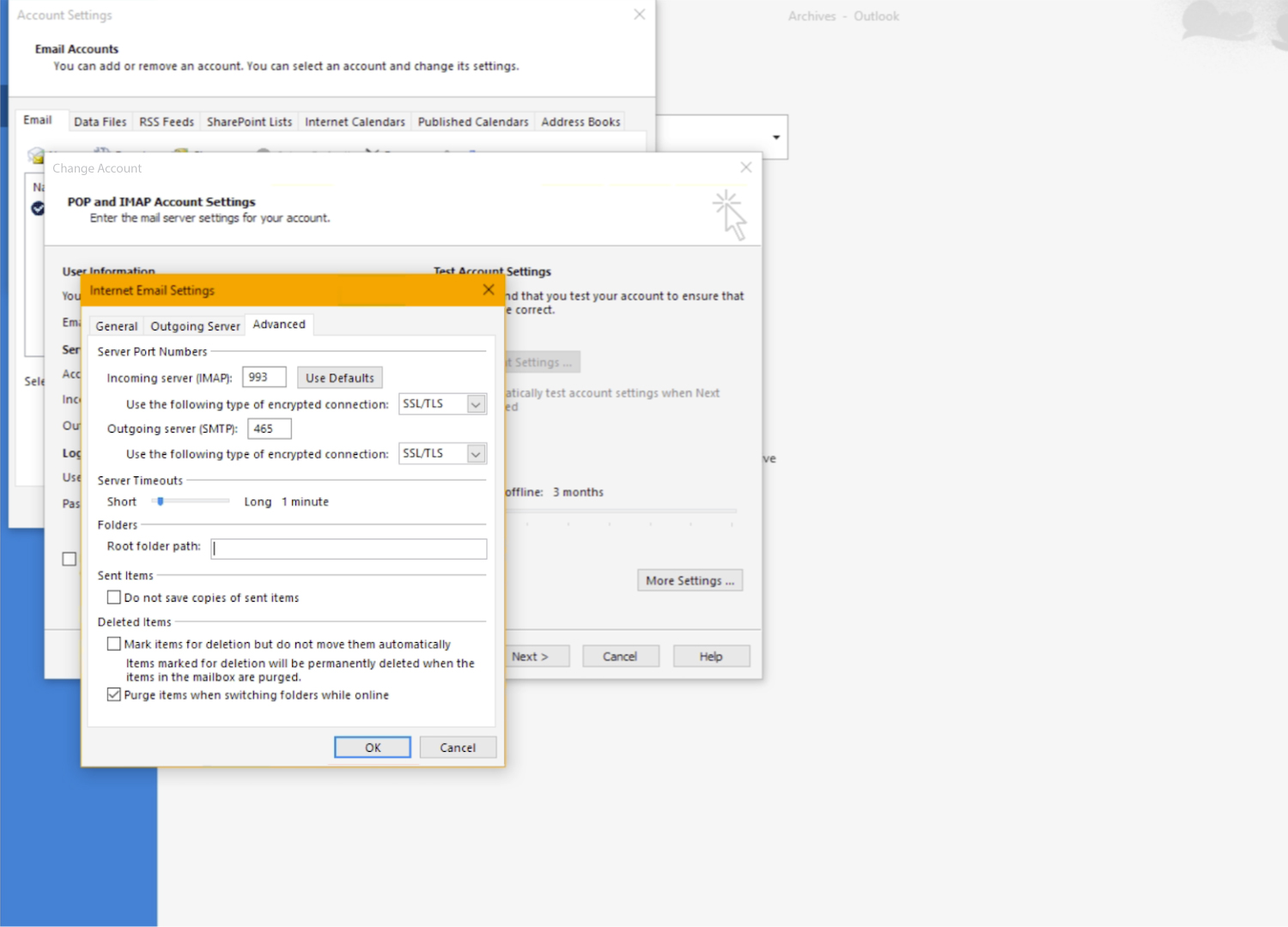Close the Internet Email Settings dialog
Screen dimensions: 1288x927
tap(488, 290)
